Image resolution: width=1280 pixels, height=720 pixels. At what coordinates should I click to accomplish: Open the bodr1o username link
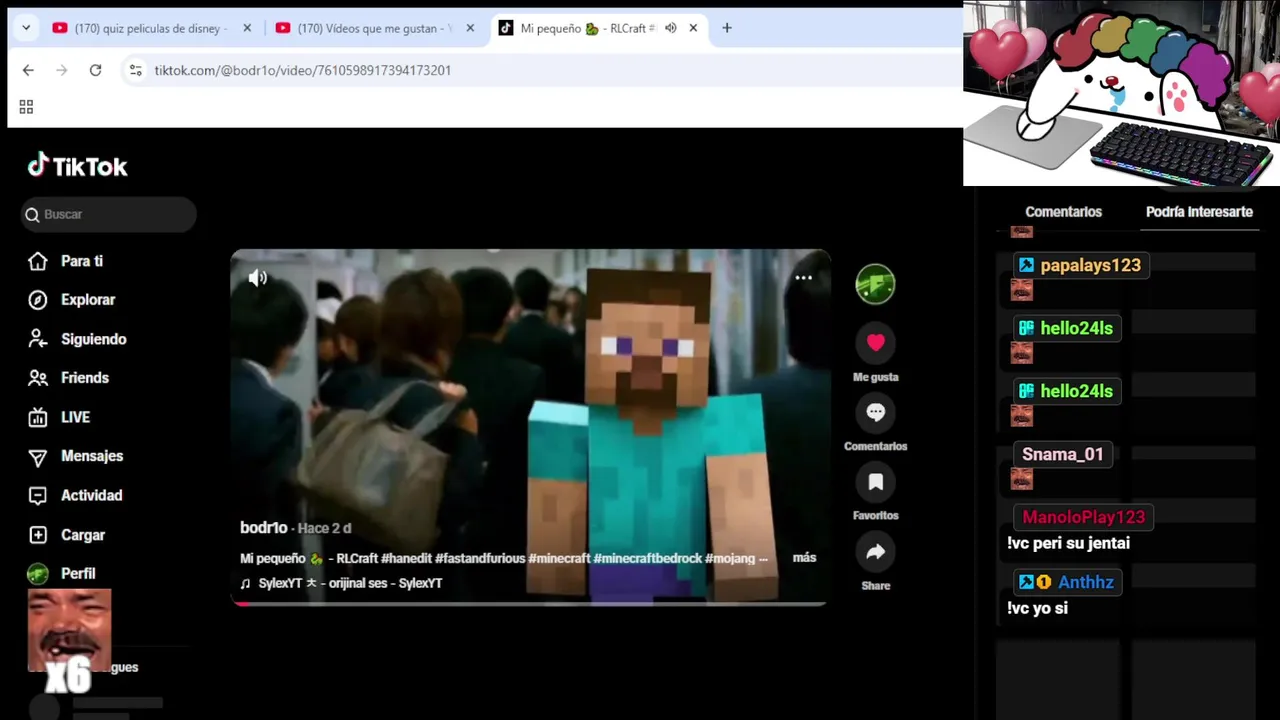pos(263,528)
